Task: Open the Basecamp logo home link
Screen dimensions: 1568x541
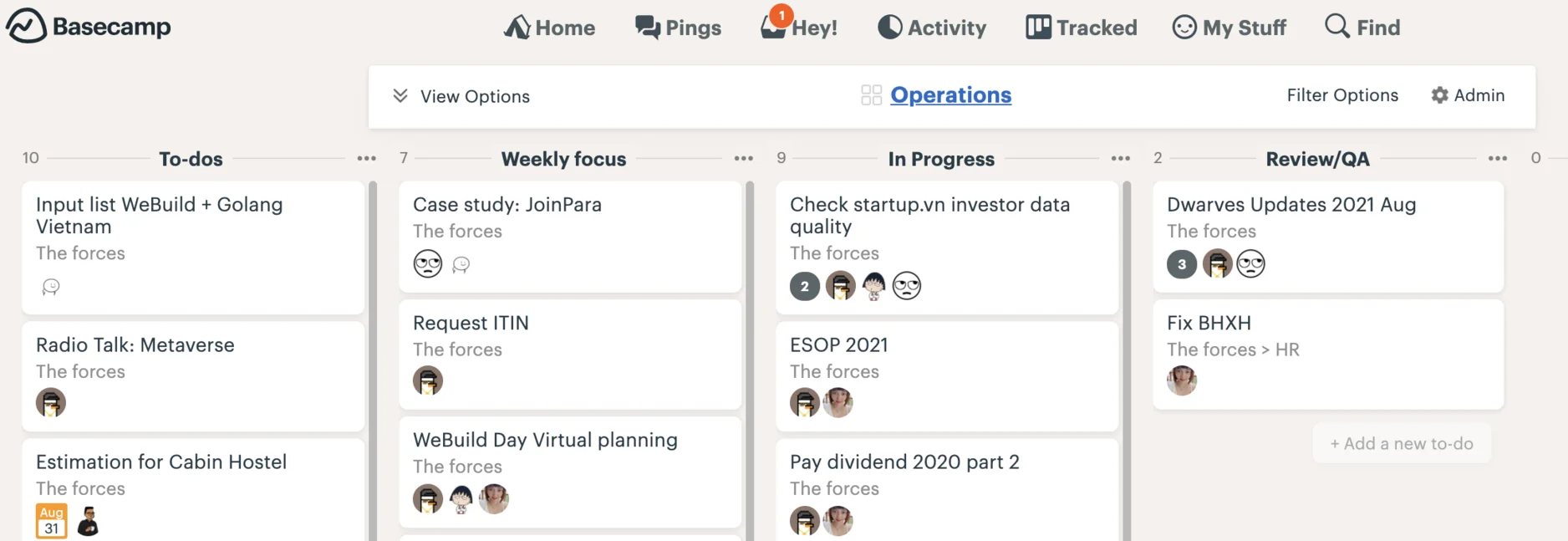Action: coord(88,27)
